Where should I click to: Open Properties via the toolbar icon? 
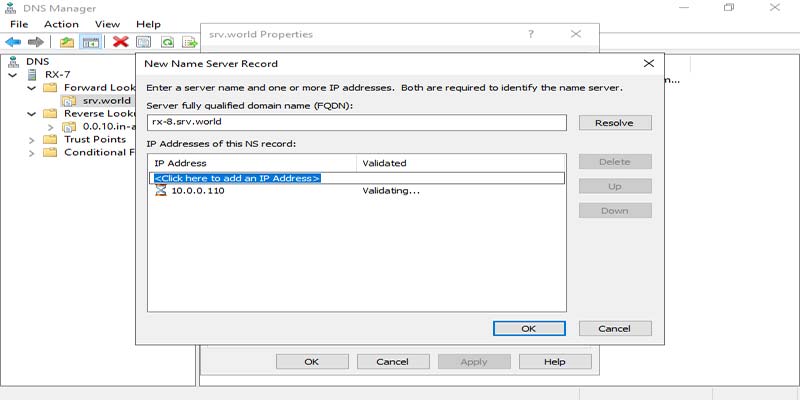143,42
